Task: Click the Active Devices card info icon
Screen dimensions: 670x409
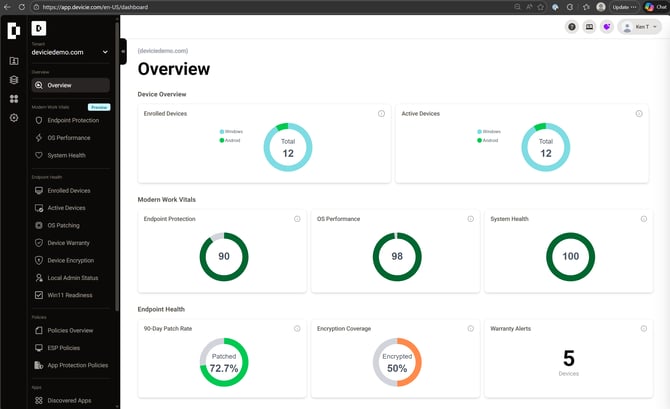Action: [639, 114]
